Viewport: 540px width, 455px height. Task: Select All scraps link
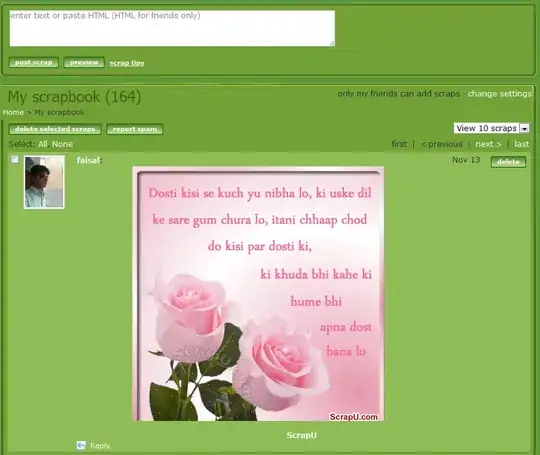click(x=43, y=144)
